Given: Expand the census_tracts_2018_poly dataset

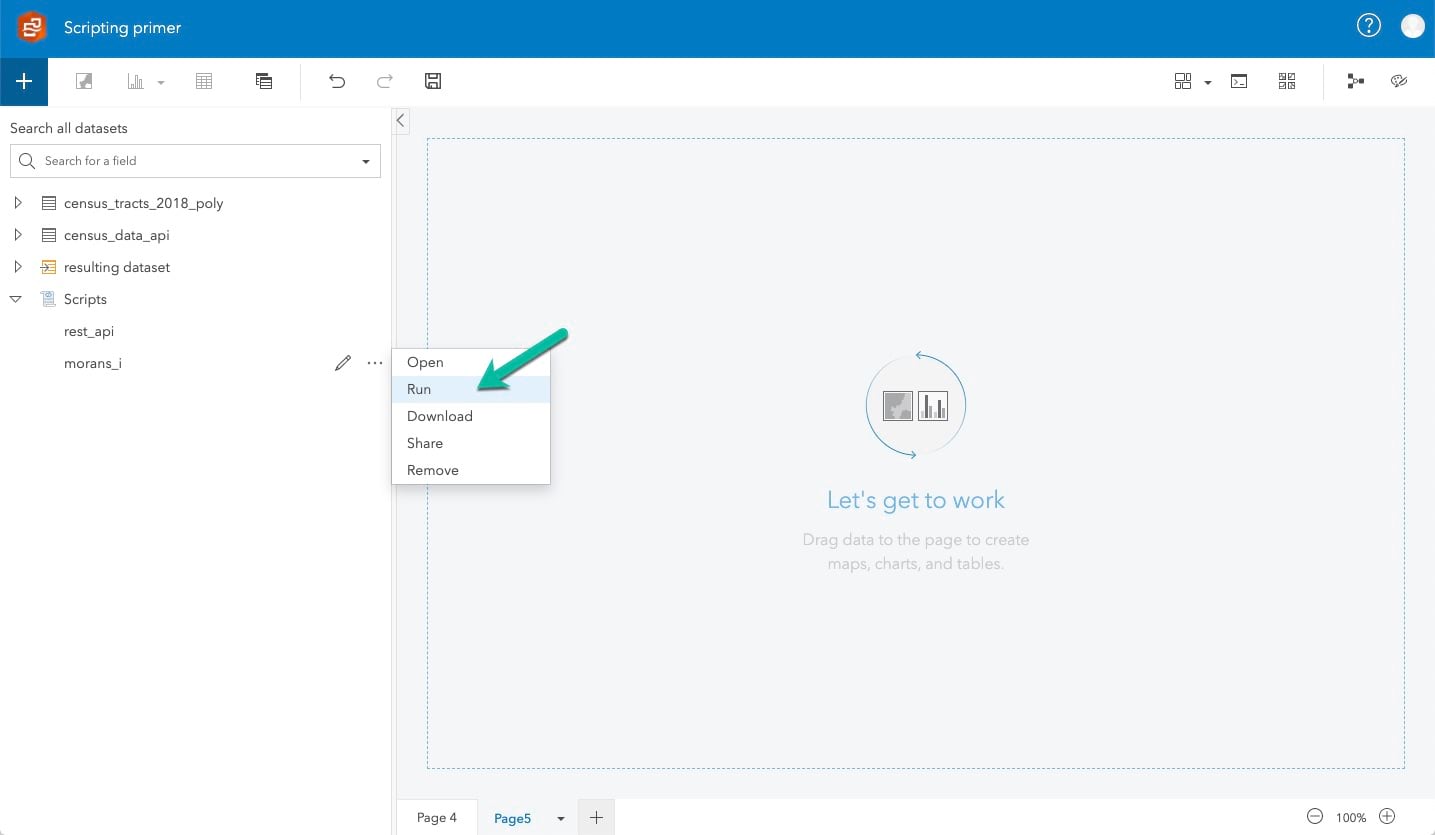Looking at the screenshot, I should pyautogui.click(x=18, y=202).
